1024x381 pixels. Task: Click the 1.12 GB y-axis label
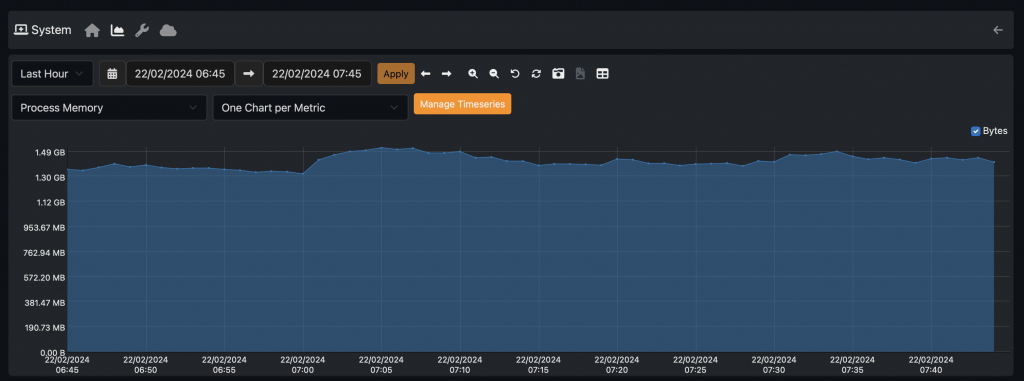[x=50, y=203]
